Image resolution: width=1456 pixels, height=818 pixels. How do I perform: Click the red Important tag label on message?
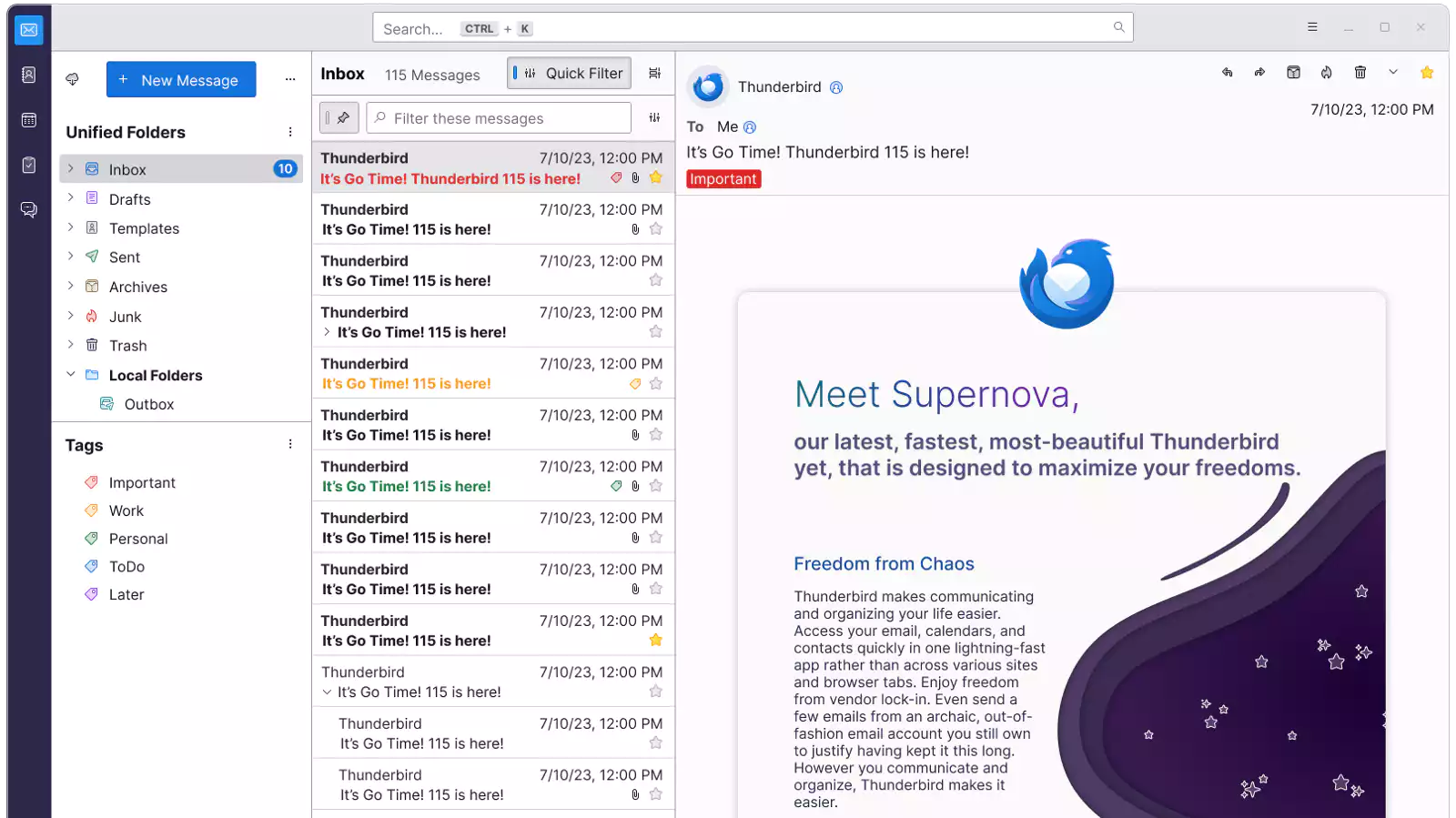[x=723, y=179]
